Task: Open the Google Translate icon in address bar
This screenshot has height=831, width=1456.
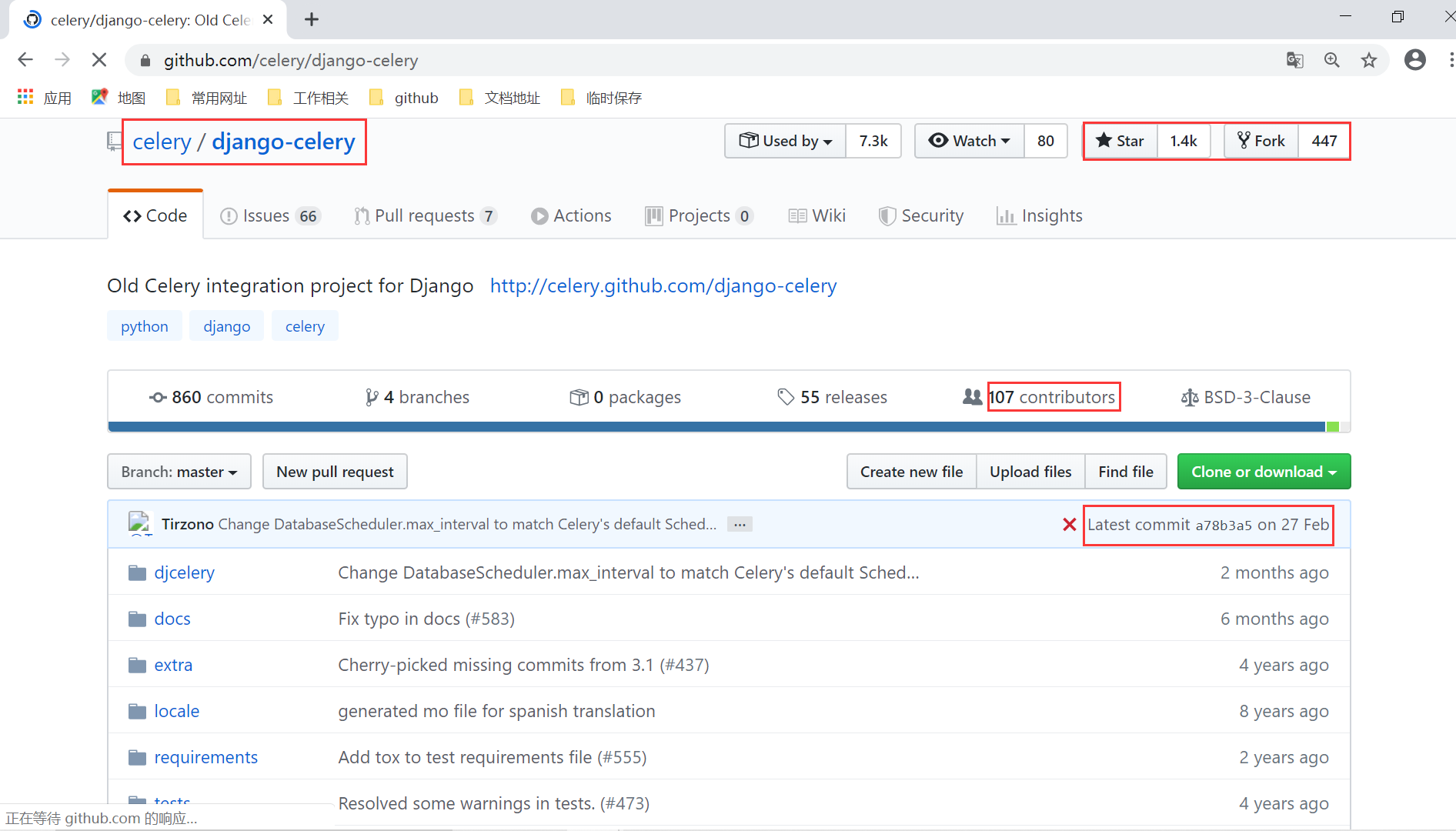Action: 1295,60
